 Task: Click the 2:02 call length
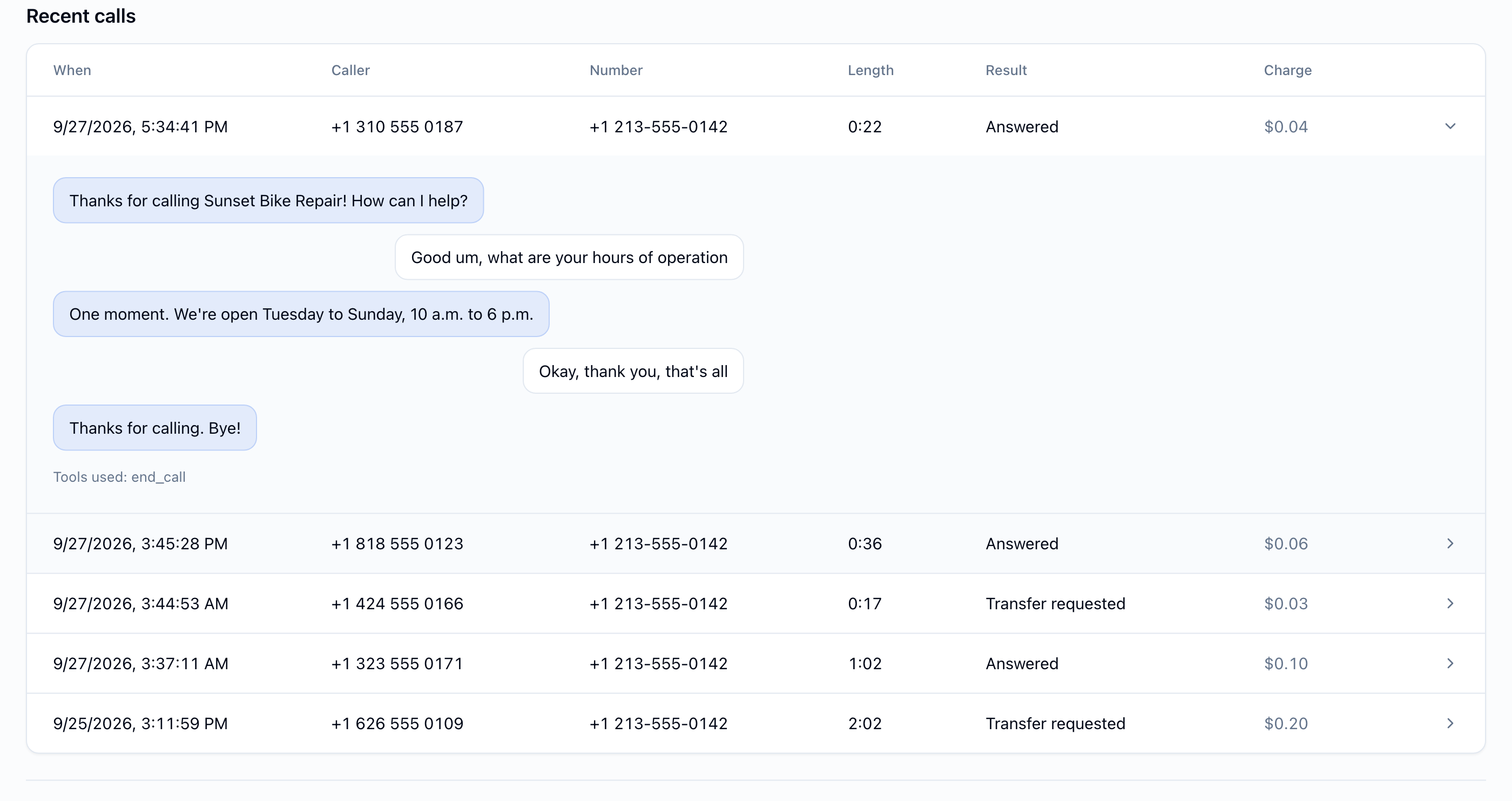click(865, 723)
